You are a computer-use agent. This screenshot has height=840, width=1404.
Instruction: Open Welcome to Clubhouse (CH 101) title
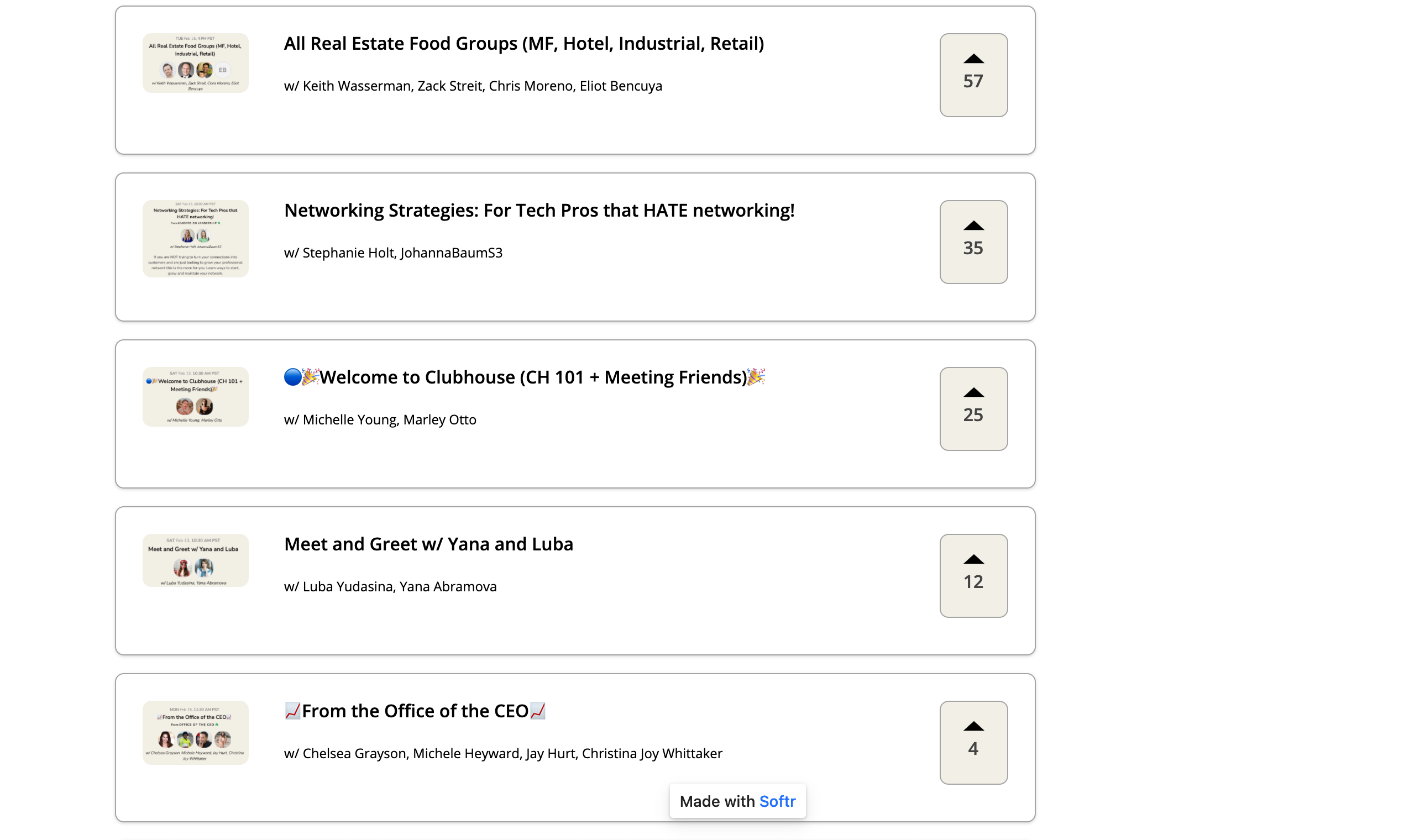pyautogui.click(x=524, y=377)
